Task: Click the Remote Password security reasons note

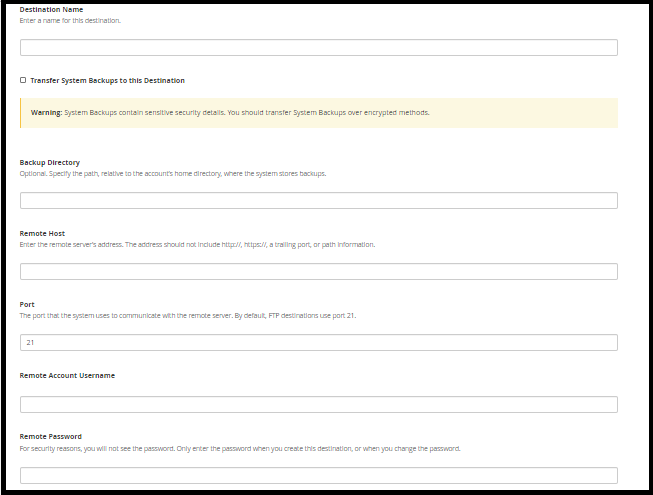Action: 240,448
